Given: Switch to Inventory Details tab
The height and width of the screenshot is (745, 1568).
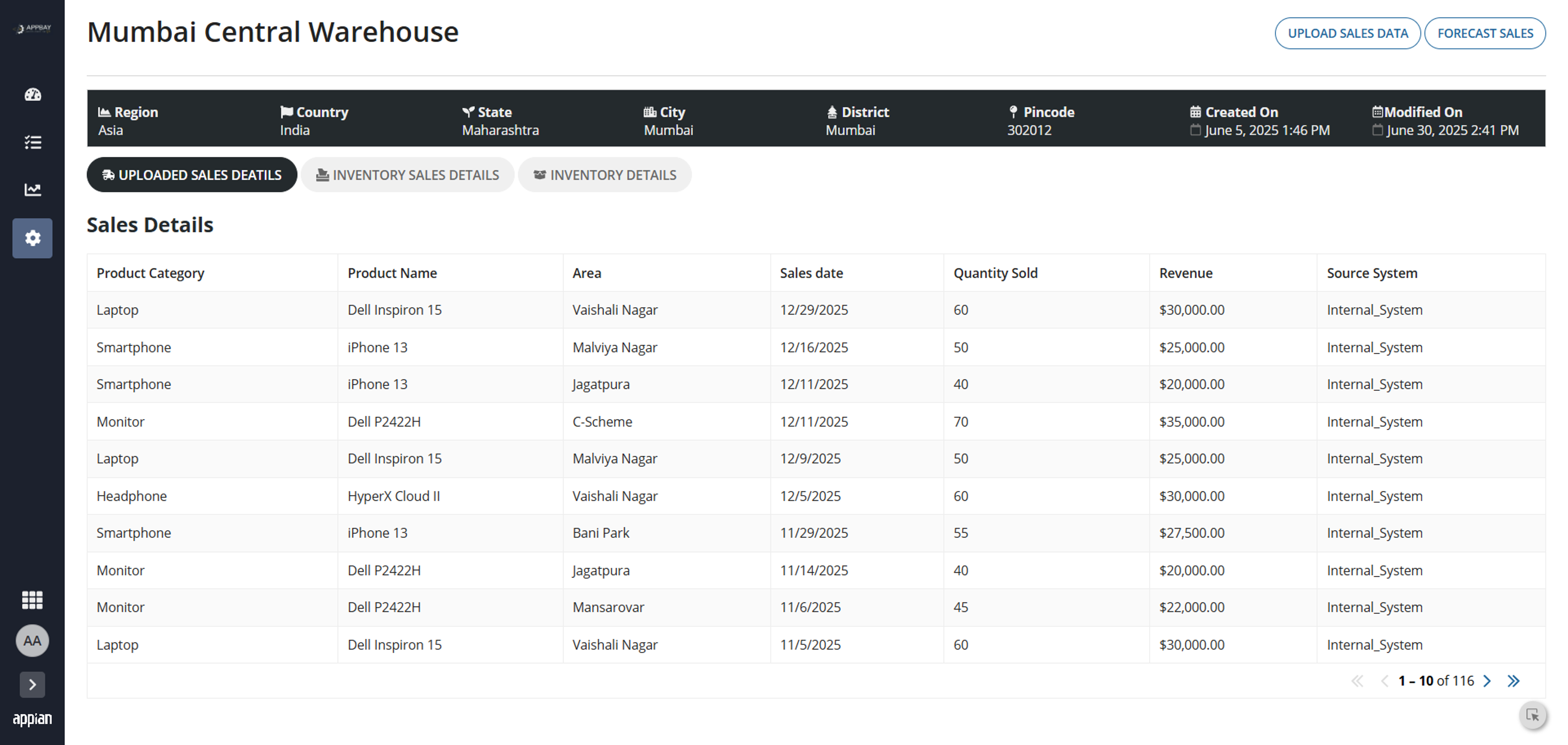Looking at the screenshot, I should [x=605, y=175].
